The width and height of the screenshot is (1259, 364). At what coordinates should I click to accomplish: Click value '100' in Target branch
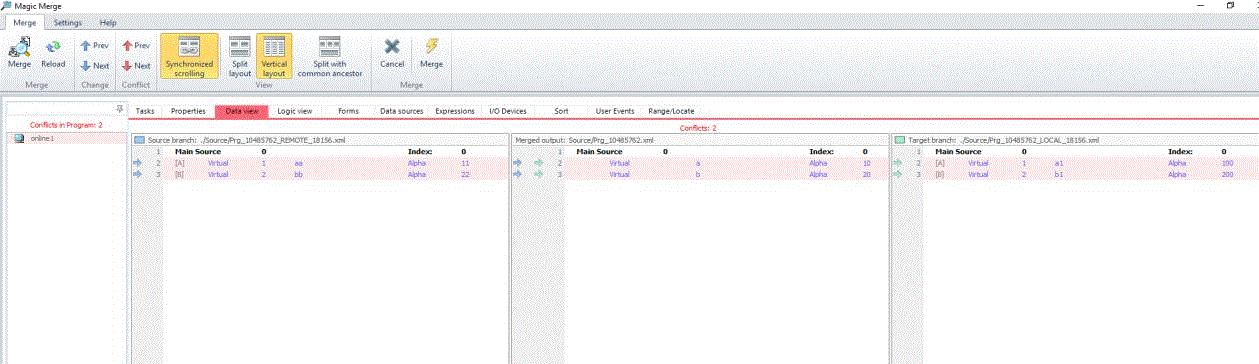[1227, 162]
